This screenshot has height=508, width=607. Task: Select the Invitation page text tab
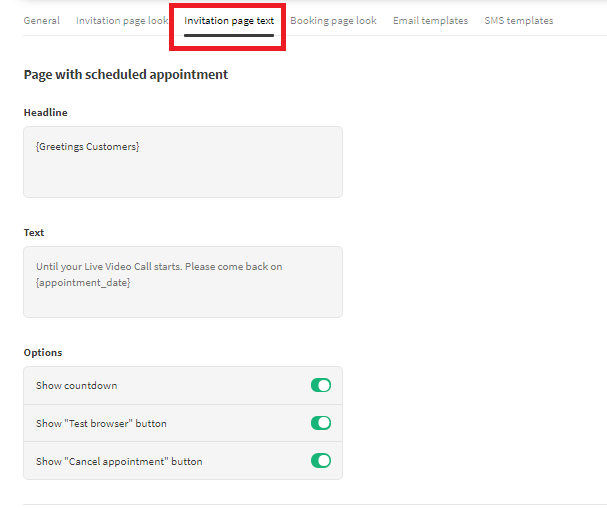pyautogui.click(x=229, y=21)
